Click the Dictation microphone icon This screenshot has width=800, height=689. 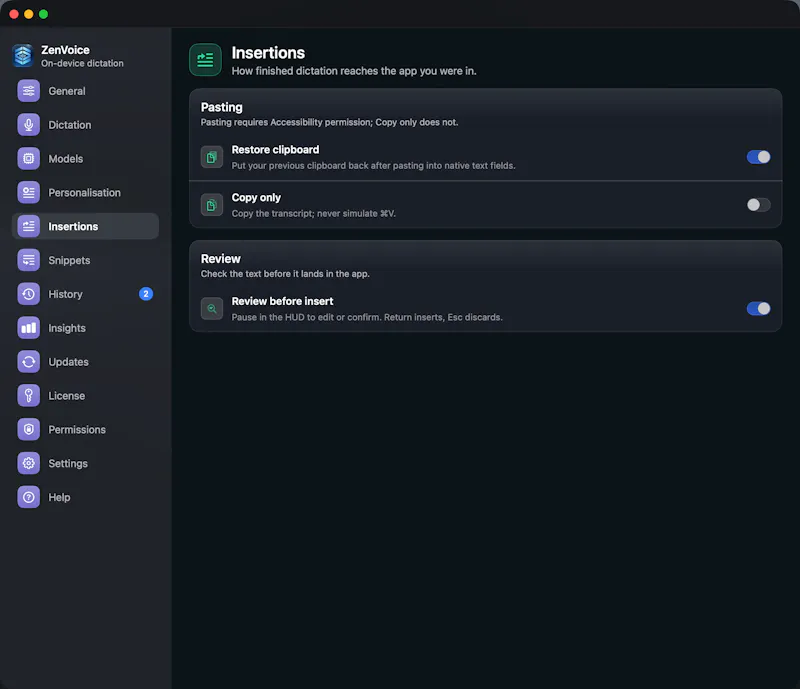[29, 125]
